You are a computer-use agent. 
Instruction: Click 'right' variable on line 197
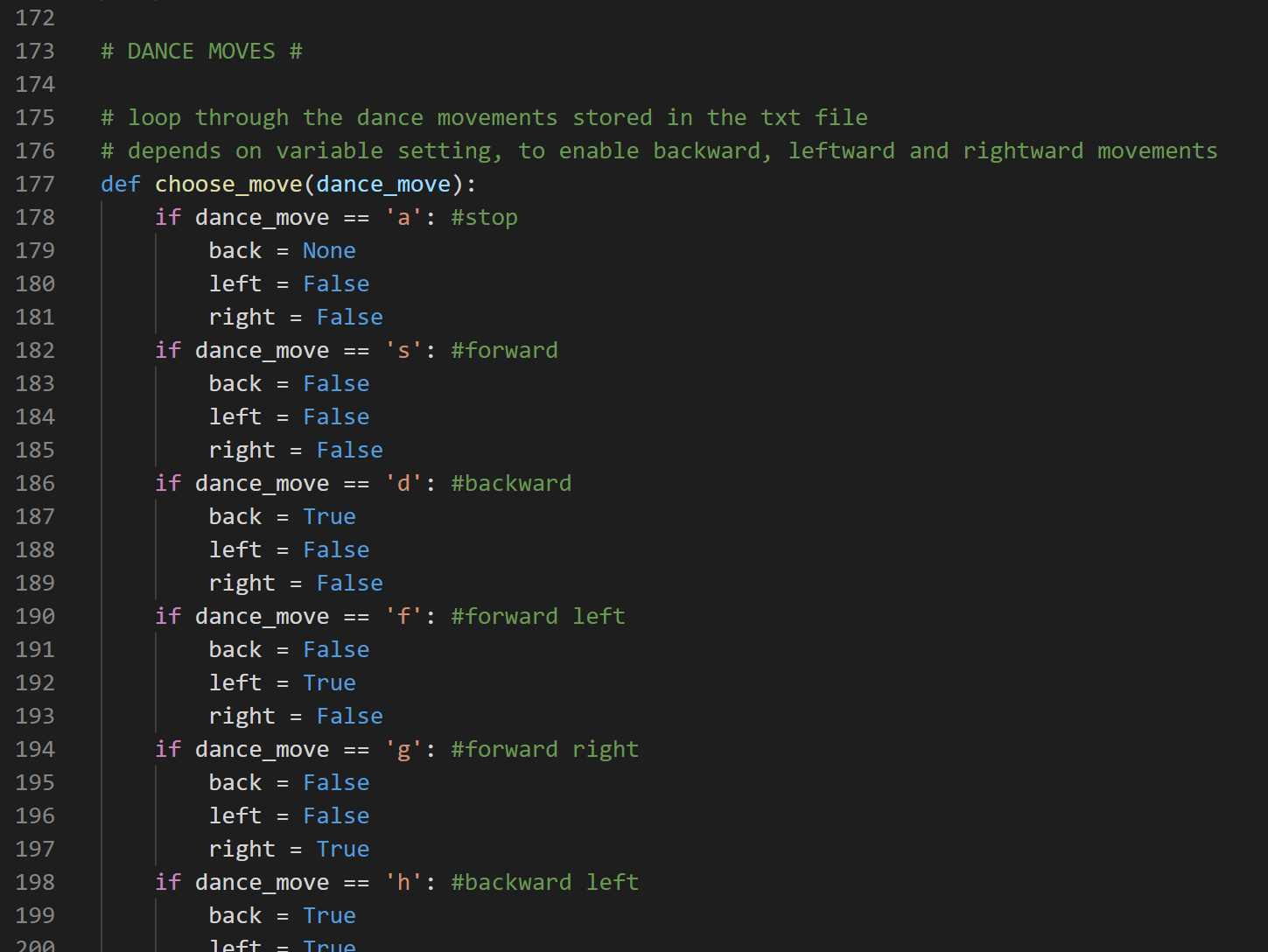pyautogui.click(x=242, y=850)
